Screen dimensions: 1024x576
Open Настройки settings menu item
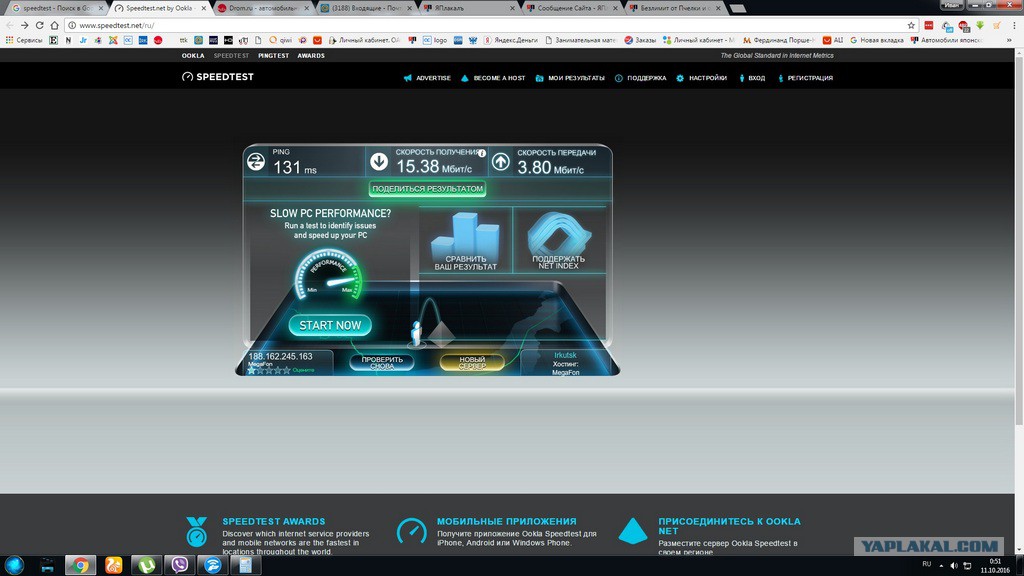pos(701,78)
